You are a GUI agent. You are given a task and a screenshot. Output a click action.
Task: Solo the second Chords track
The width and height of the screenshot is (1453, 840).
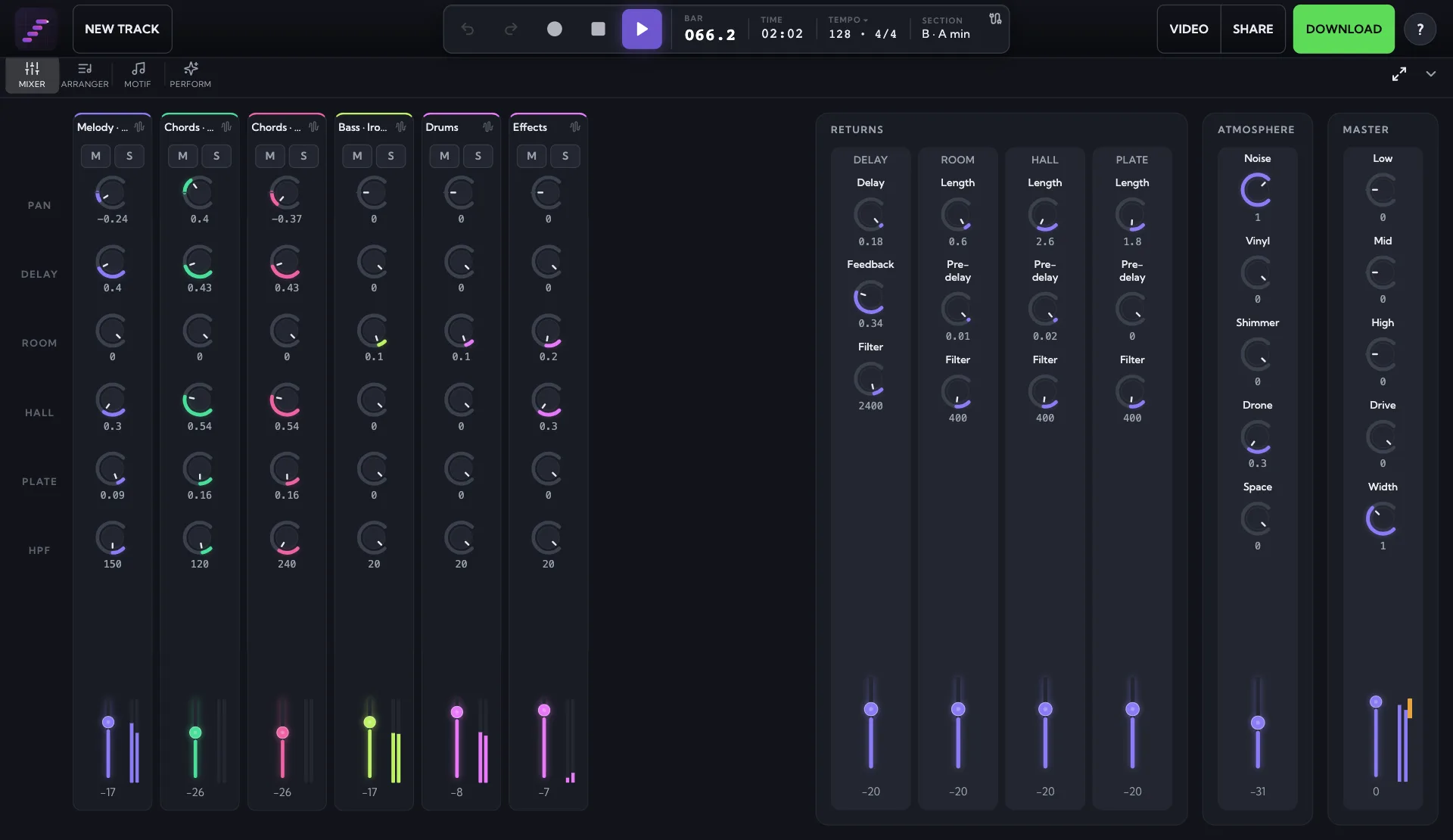[x=303, y=156]
